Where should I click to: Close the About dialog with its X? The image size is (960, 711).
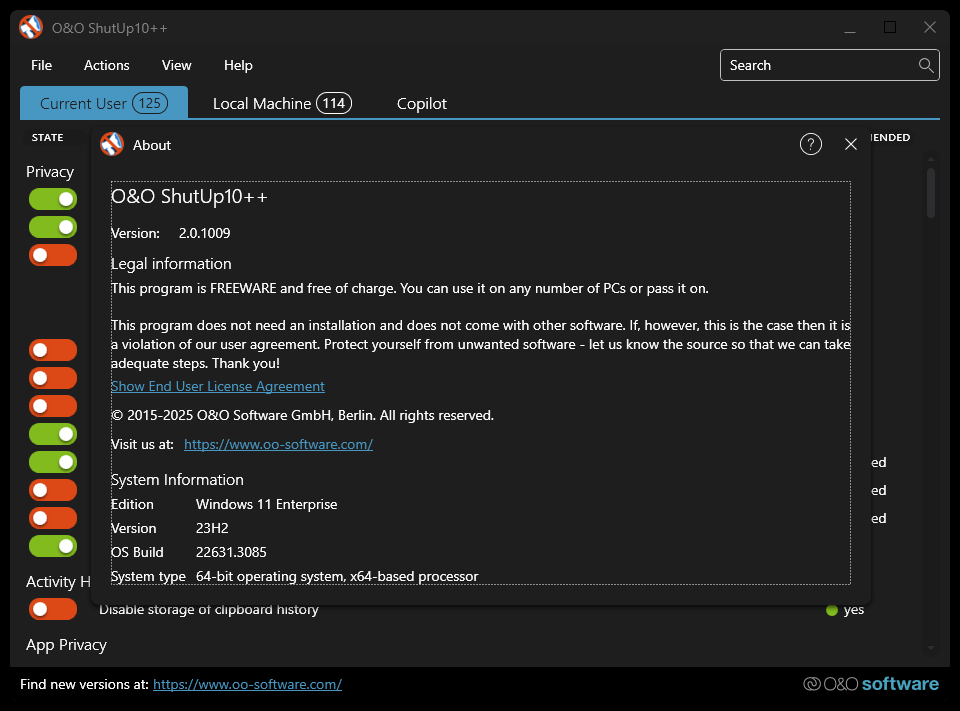coord(850,145)
